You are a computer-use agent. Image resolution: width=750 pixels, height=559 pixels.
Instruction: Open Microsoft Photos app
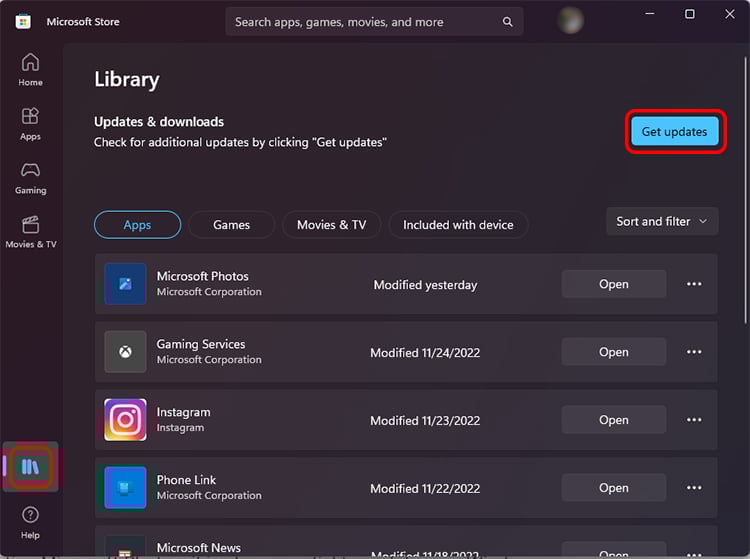point(614,284)
